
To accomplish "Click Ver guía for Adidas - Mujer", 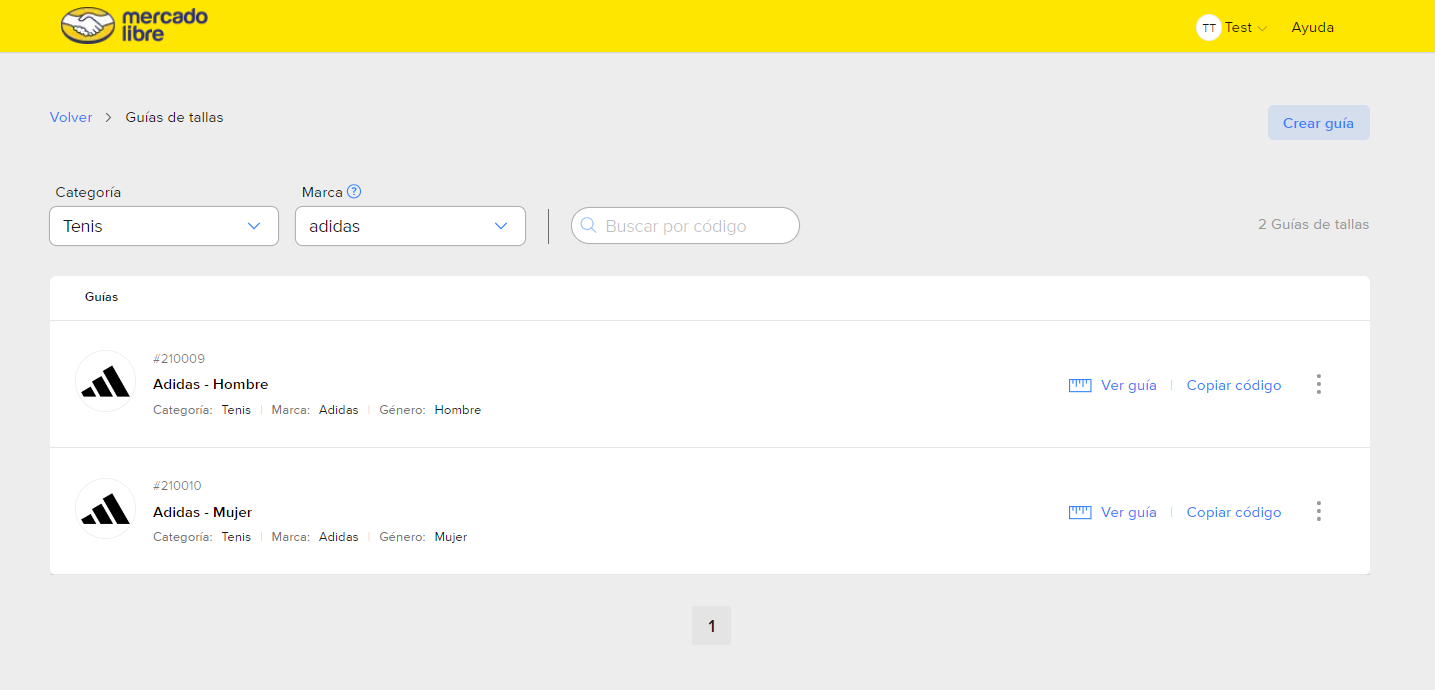I will (1129, 512).
